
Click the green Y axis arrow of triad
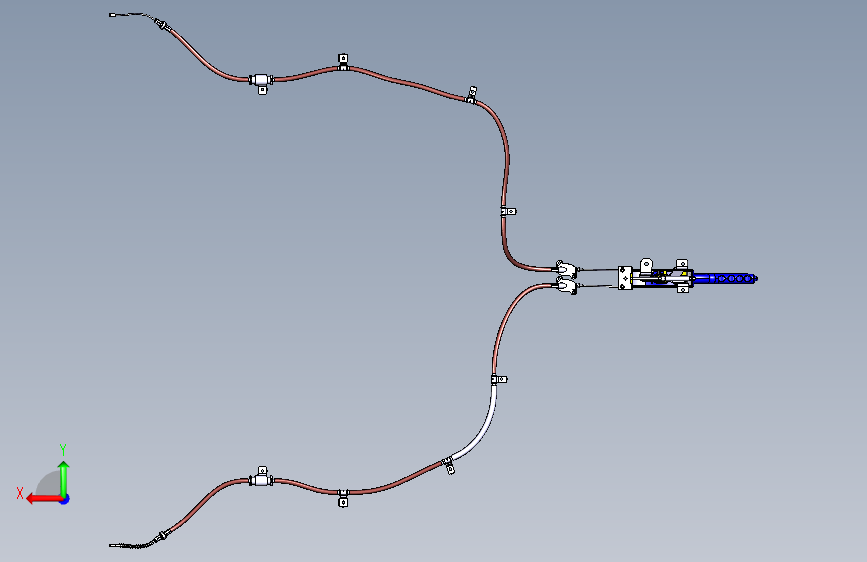pos(64,479)
